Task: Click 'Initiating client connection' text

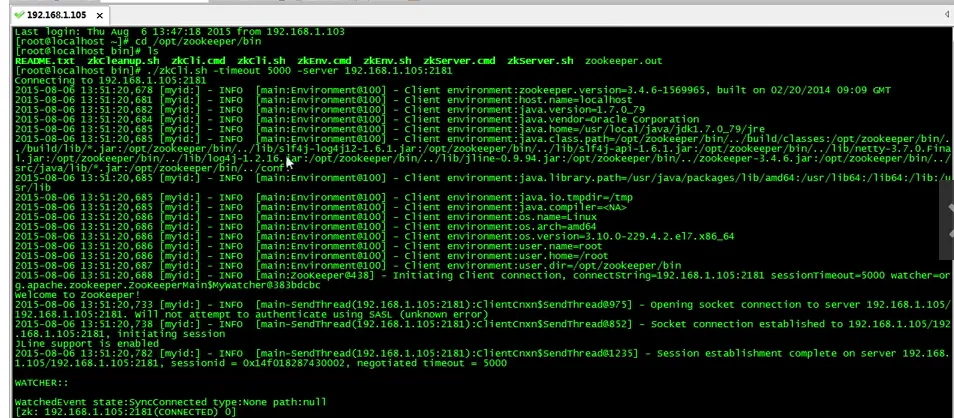Action: (x=479, y=275)
